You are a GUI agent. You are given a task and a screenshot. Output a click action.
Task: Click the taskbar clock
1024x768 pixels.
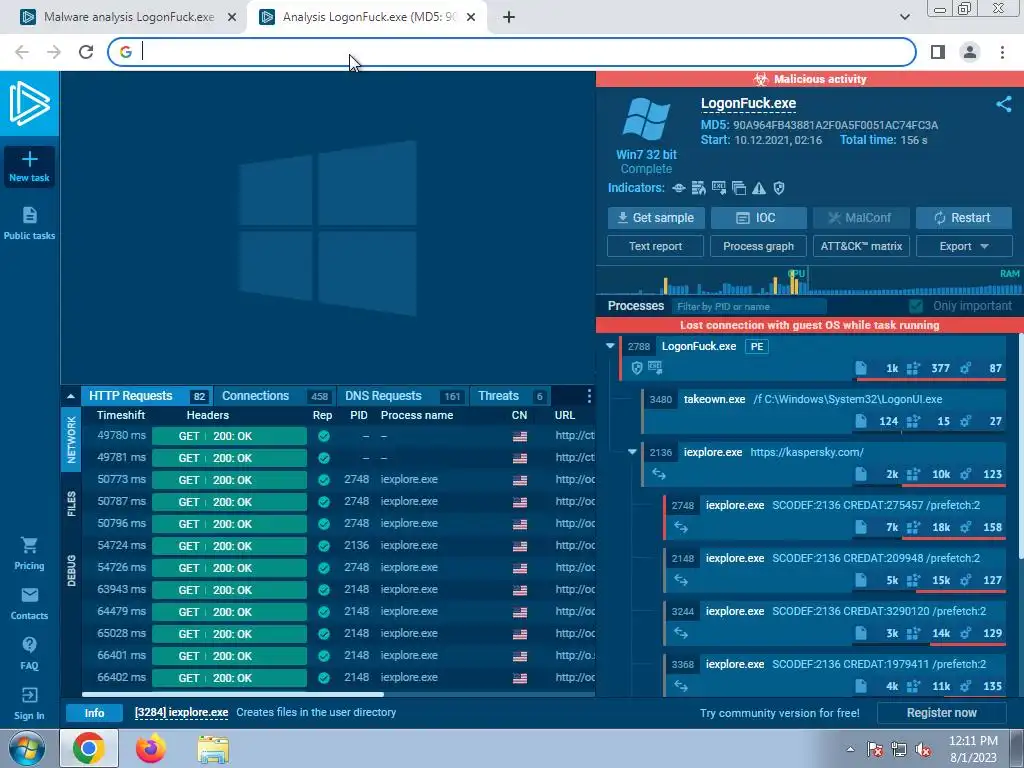(973, 749)
